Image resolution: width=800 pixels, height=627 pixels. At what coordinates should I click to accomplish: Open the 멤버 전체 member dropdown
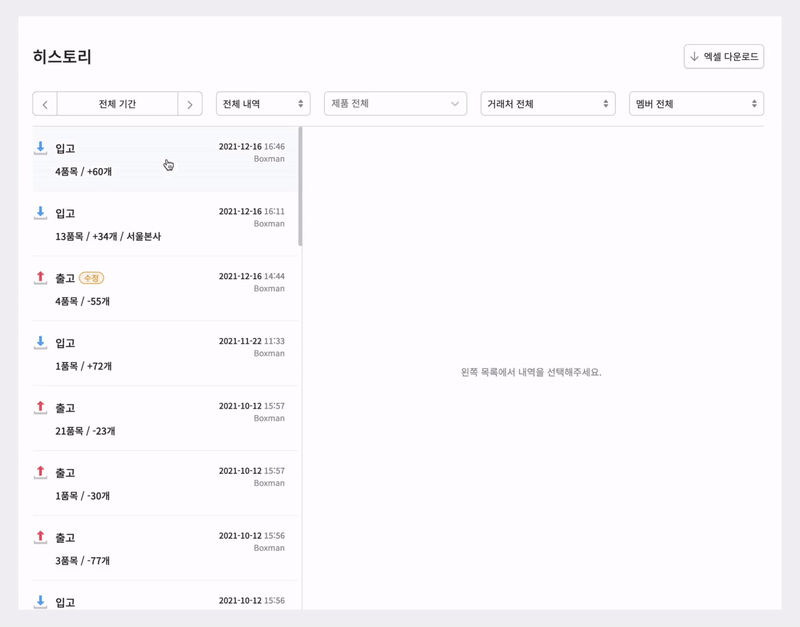tap(696, 104)
